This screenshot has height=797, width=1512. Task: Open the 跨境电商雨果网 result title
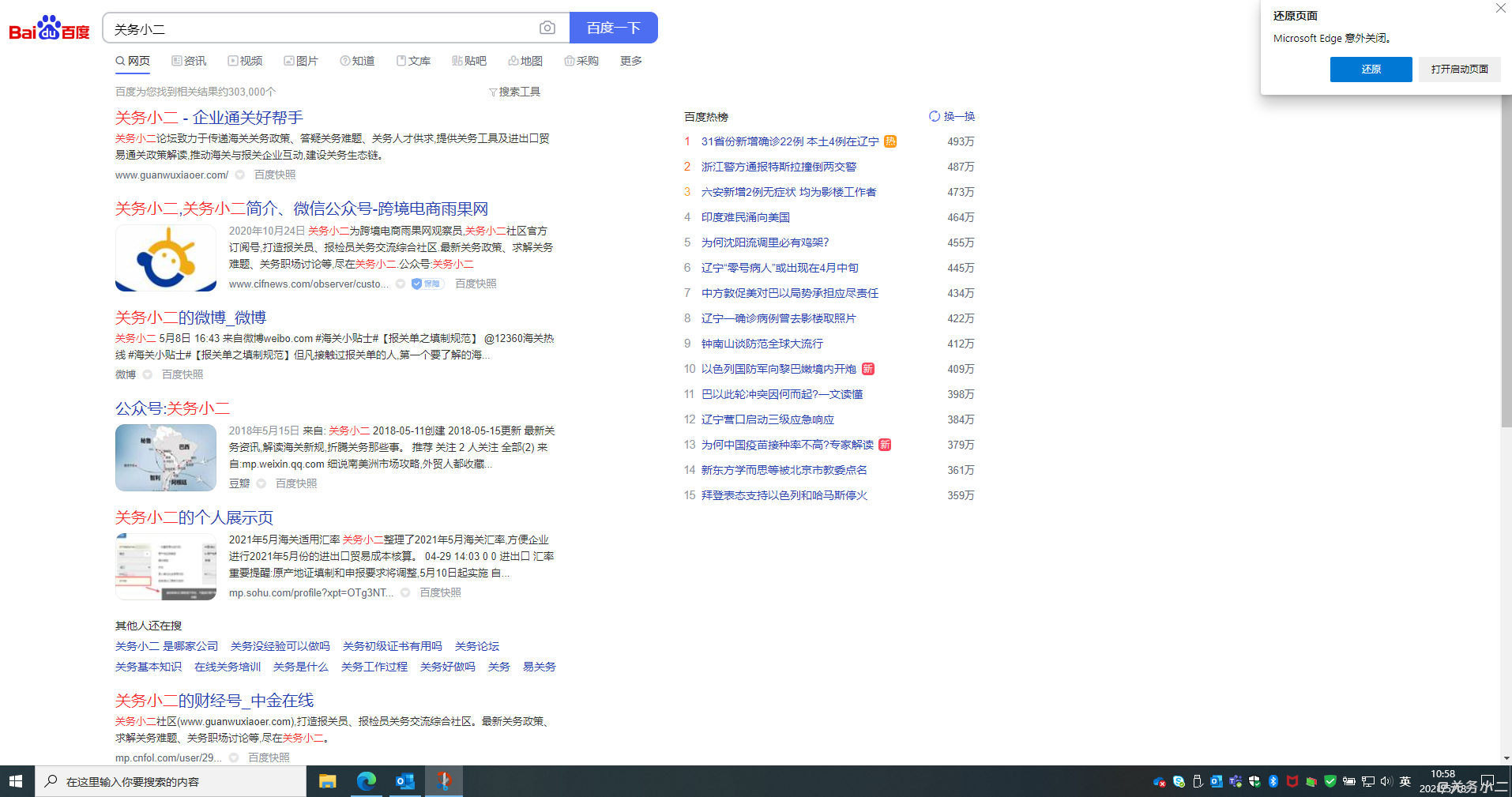tap(302, 209)
